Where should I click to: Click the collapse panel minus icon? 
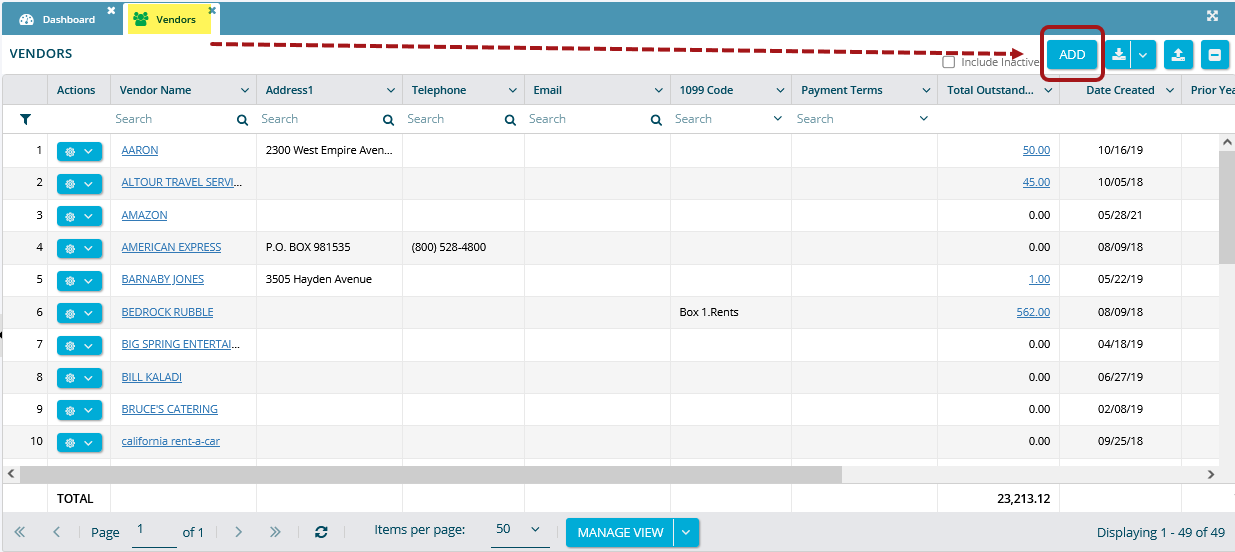1215,55
